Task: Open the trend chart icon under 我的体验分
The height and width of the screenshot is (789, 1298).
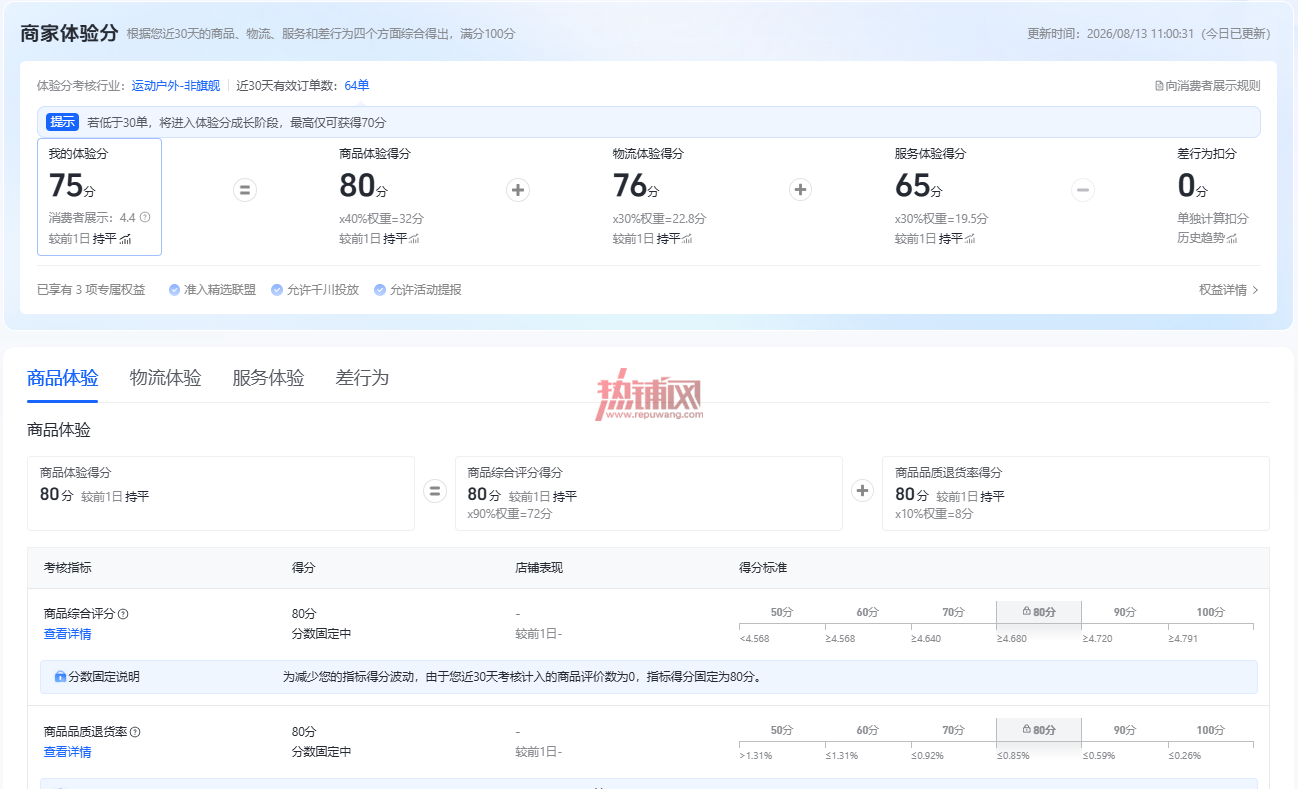Action: point(126,239)
